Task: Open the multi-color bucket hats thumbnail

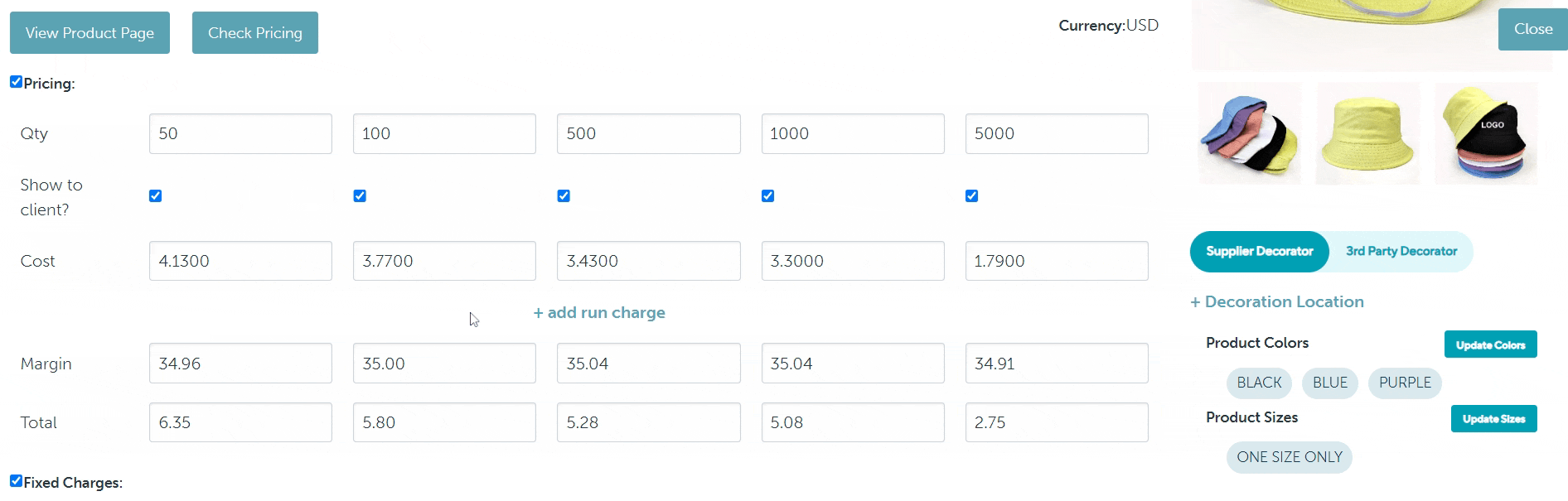Action: (x=1250, y=132)
